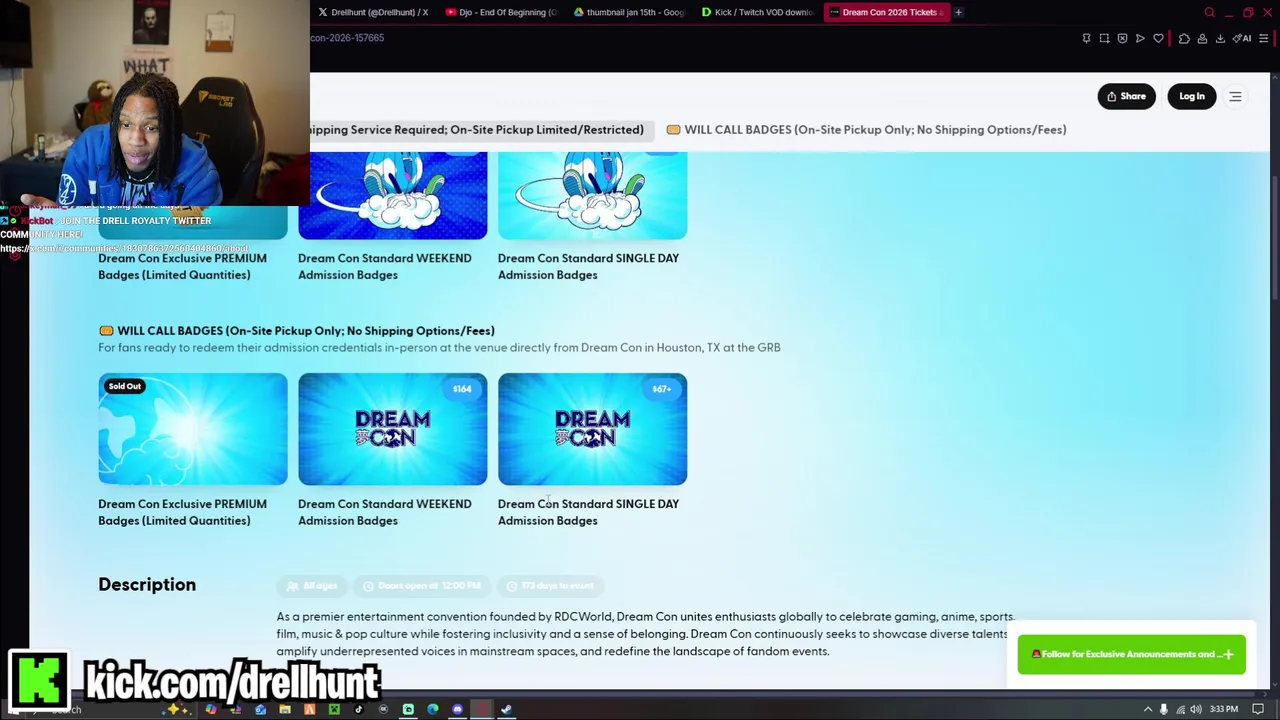Open Will Call Standard SINGLE DAY badge thumbnail $67+

[x=592, y=429]
